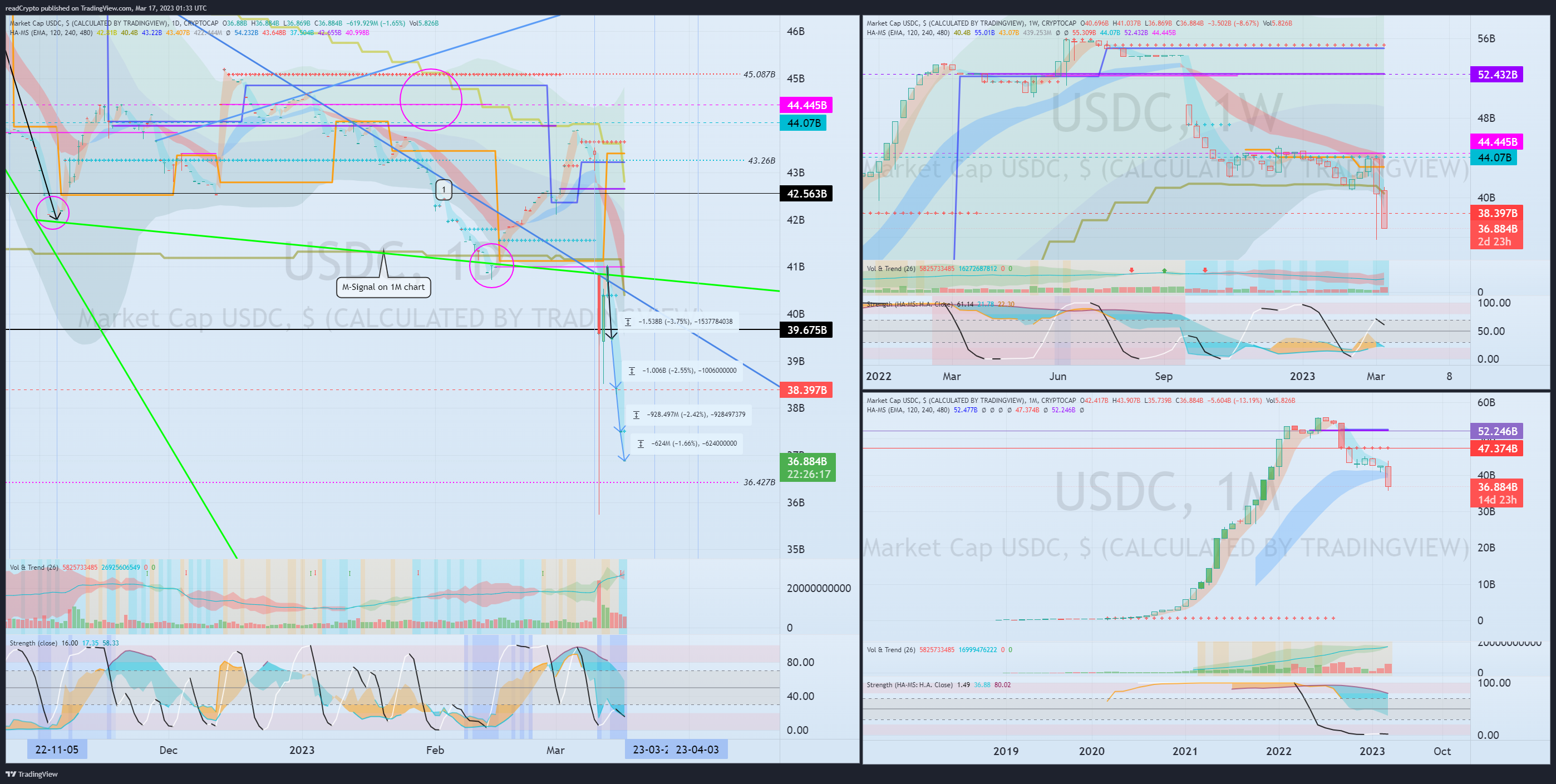The height and width of the screenshot is (784, 1556).
Task: Select the 'M-Signal on 1M chart' callout
Action: 383,287
